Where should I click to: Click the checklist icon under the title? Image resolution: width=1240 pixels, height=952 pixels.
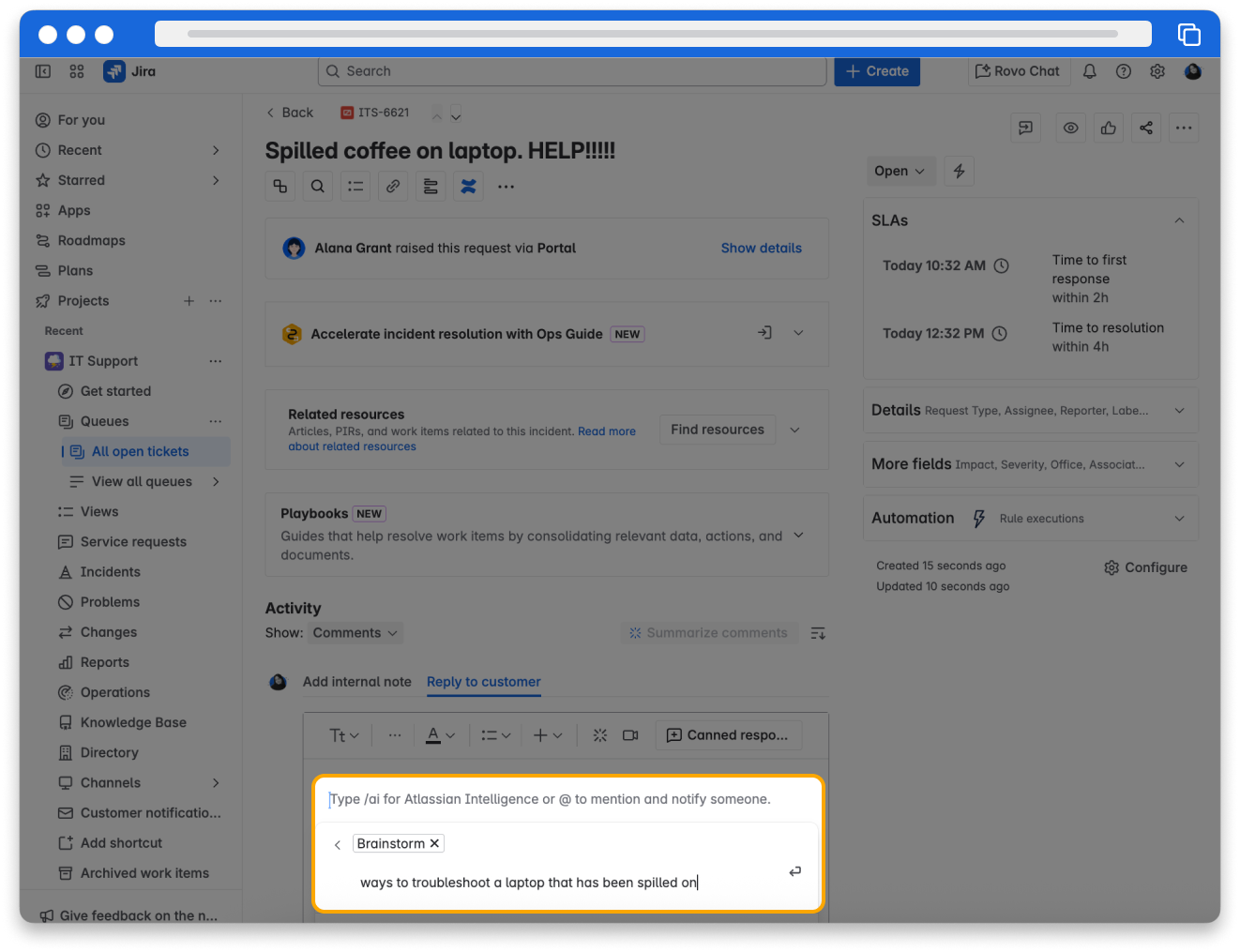(x=355, y=187)
